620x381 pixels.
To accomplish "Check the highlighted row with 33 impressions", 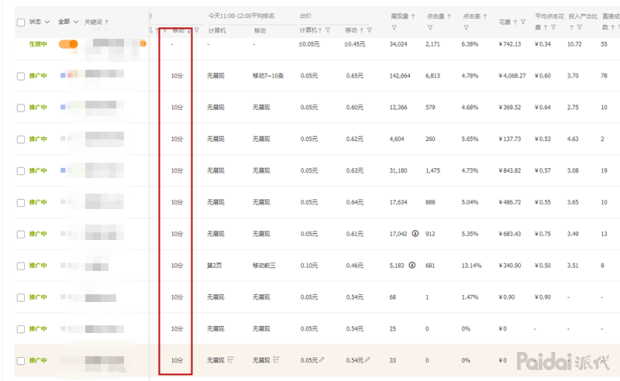I will 21,361.
